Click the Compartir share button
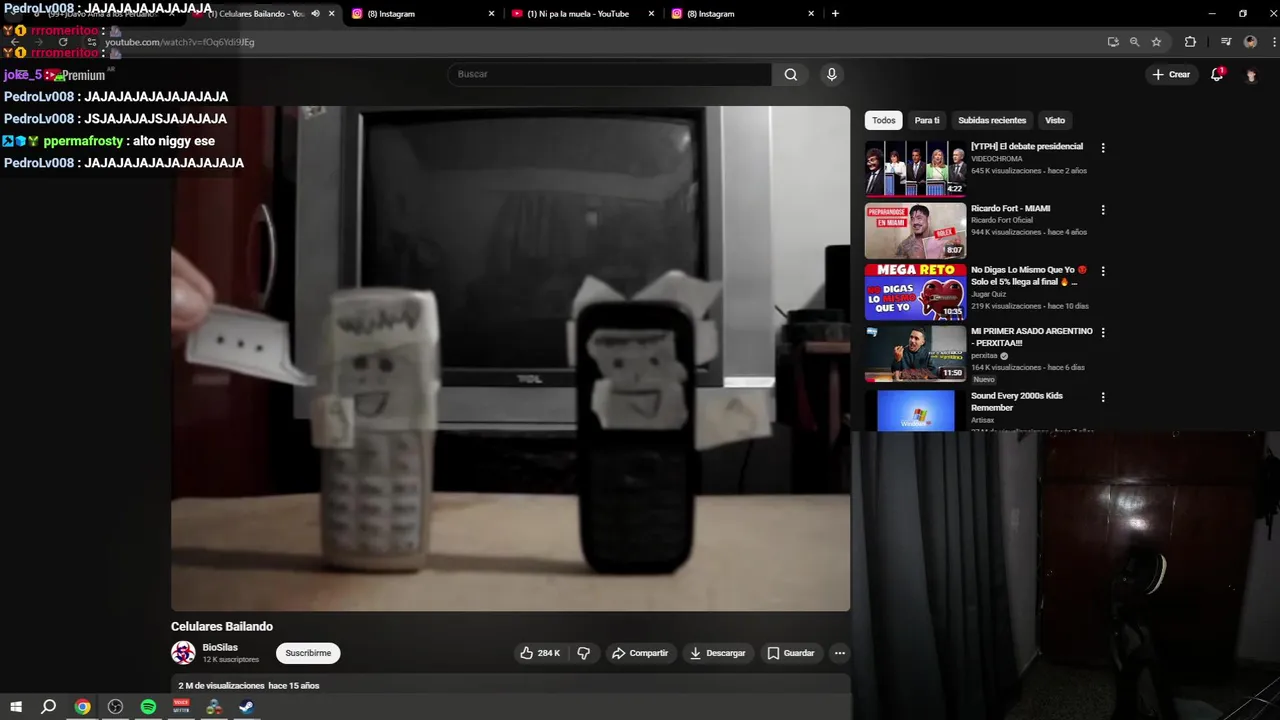The image size is (1280, 720). (x=640, y=653)
